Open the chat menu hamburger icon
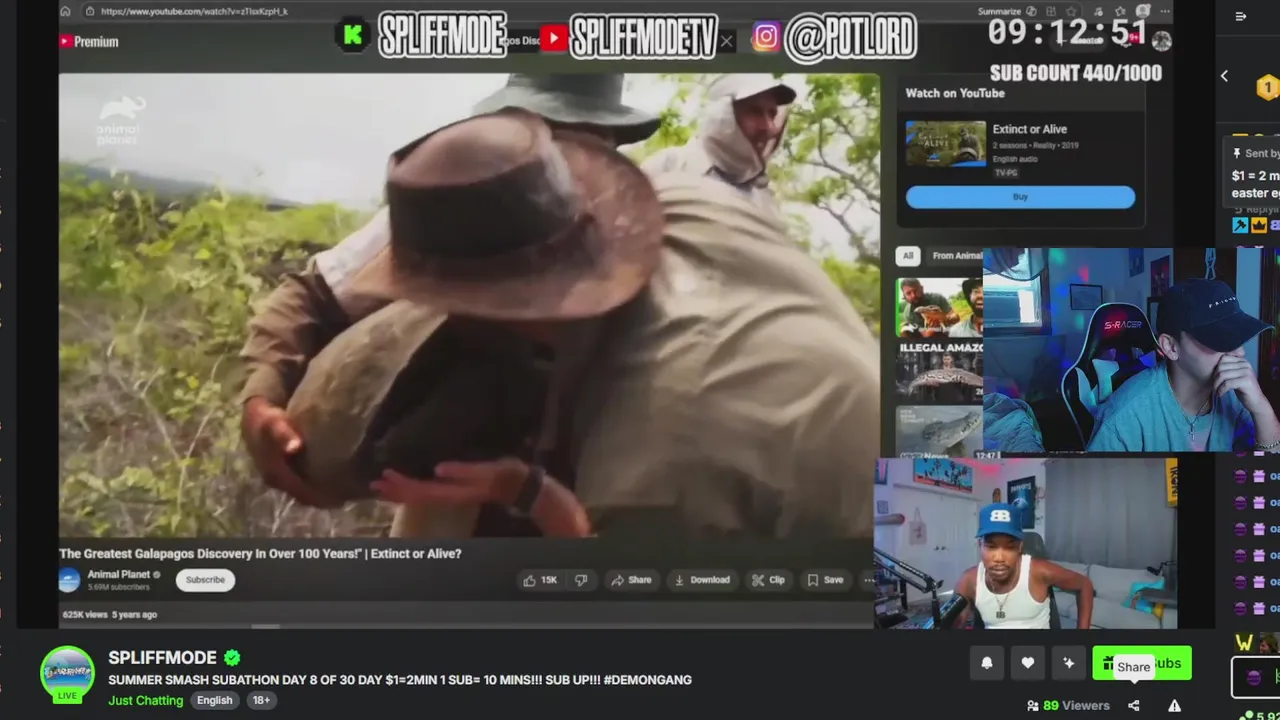Viewport: 1280px width, 720px height. (1241, 16)
